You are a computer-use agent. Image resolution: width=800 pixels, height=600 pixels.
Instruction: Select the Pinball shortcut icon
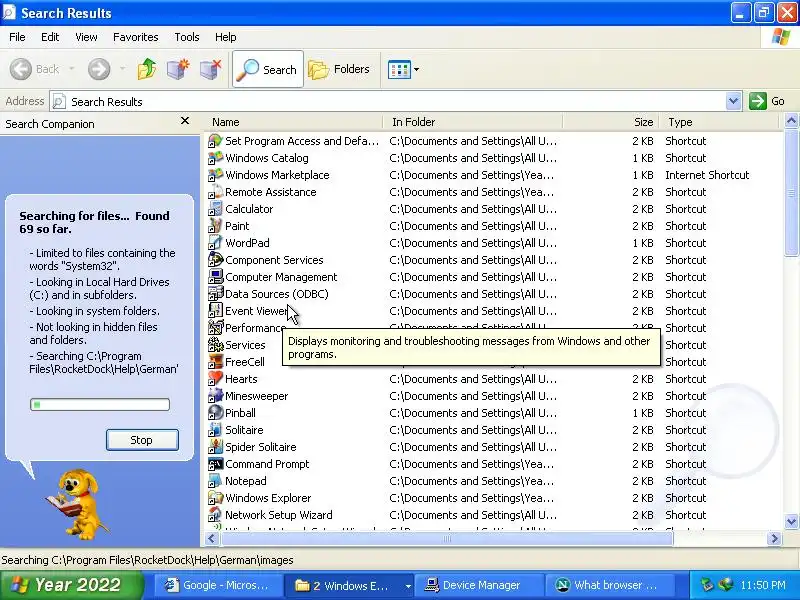coord(215,413)
